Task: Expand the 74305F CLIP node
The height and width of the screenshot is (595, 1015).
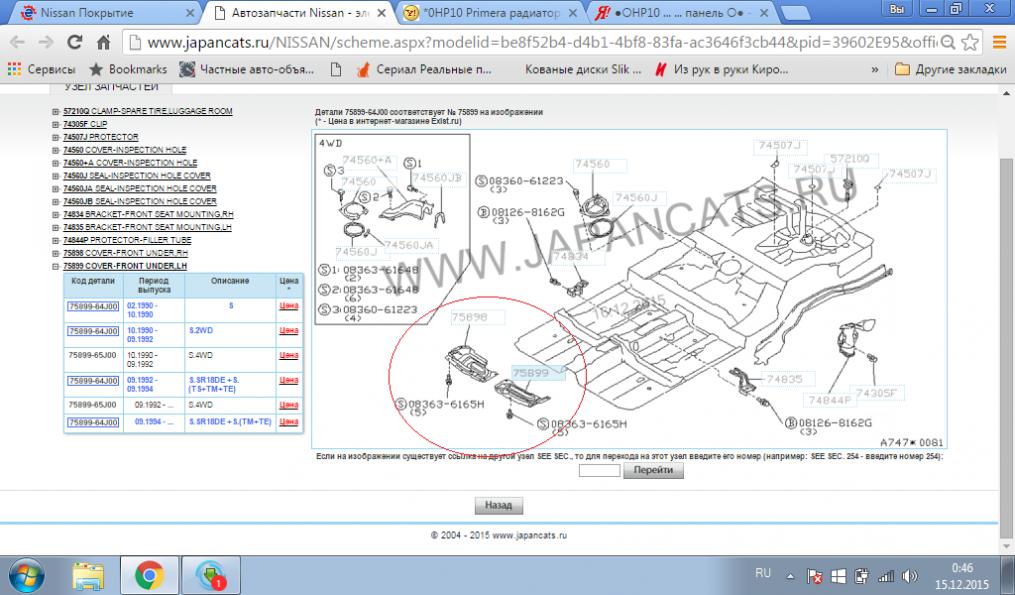Action: point(56,124)
